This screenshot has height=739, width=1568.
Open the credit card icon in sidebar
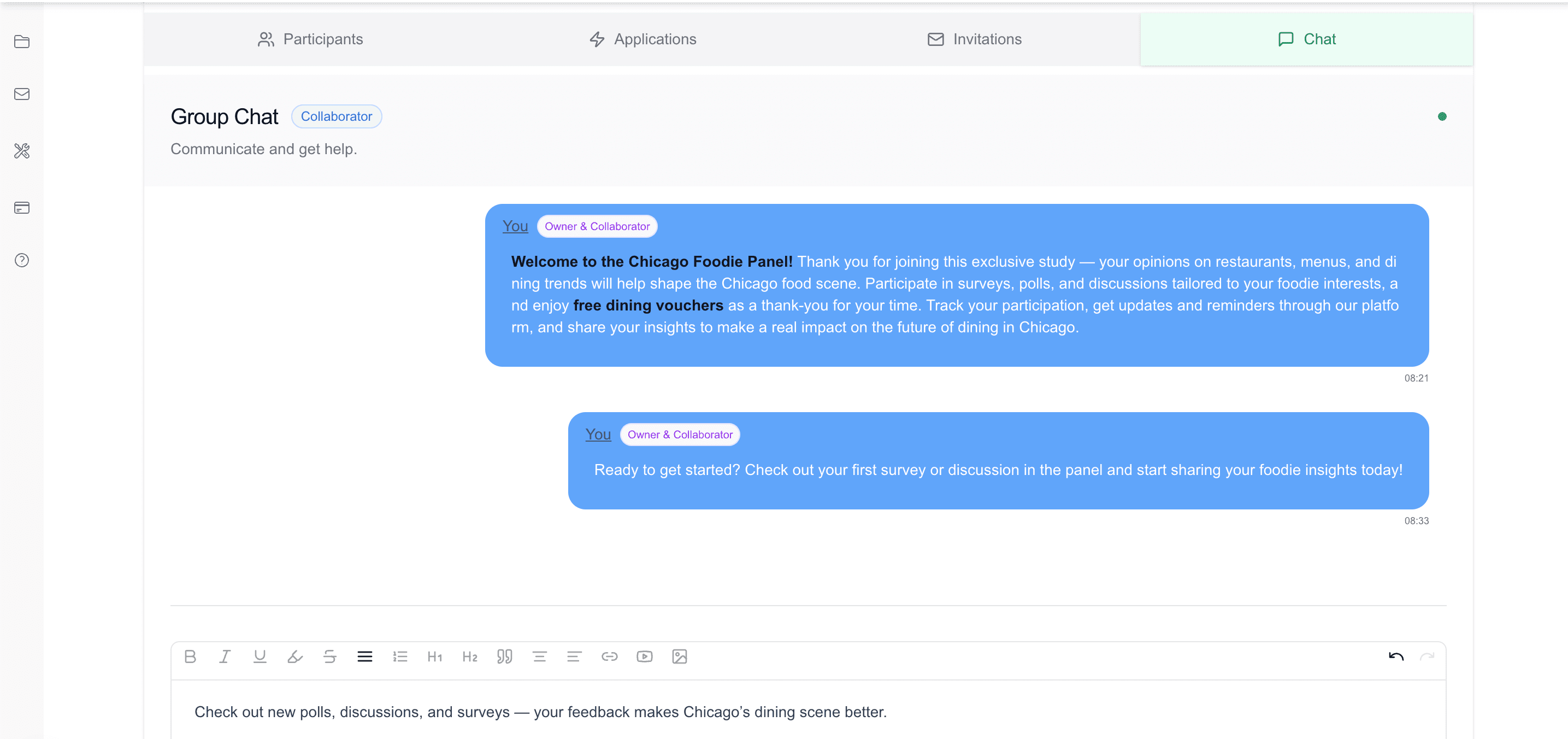tap(22, 208)
